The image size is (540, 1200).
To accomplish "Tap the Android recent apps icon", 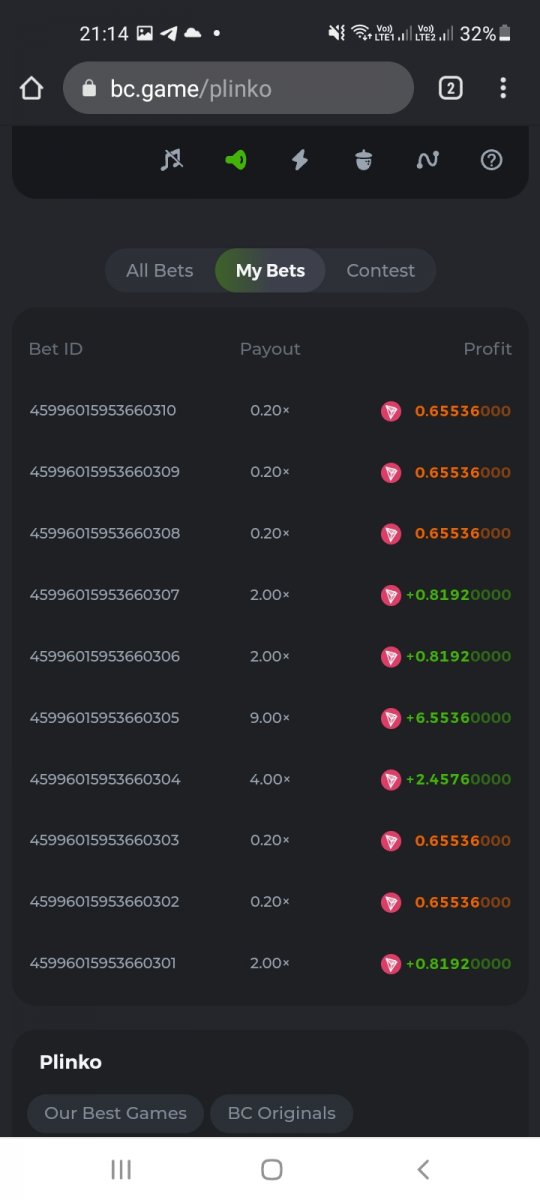I will coord(121,1169).
